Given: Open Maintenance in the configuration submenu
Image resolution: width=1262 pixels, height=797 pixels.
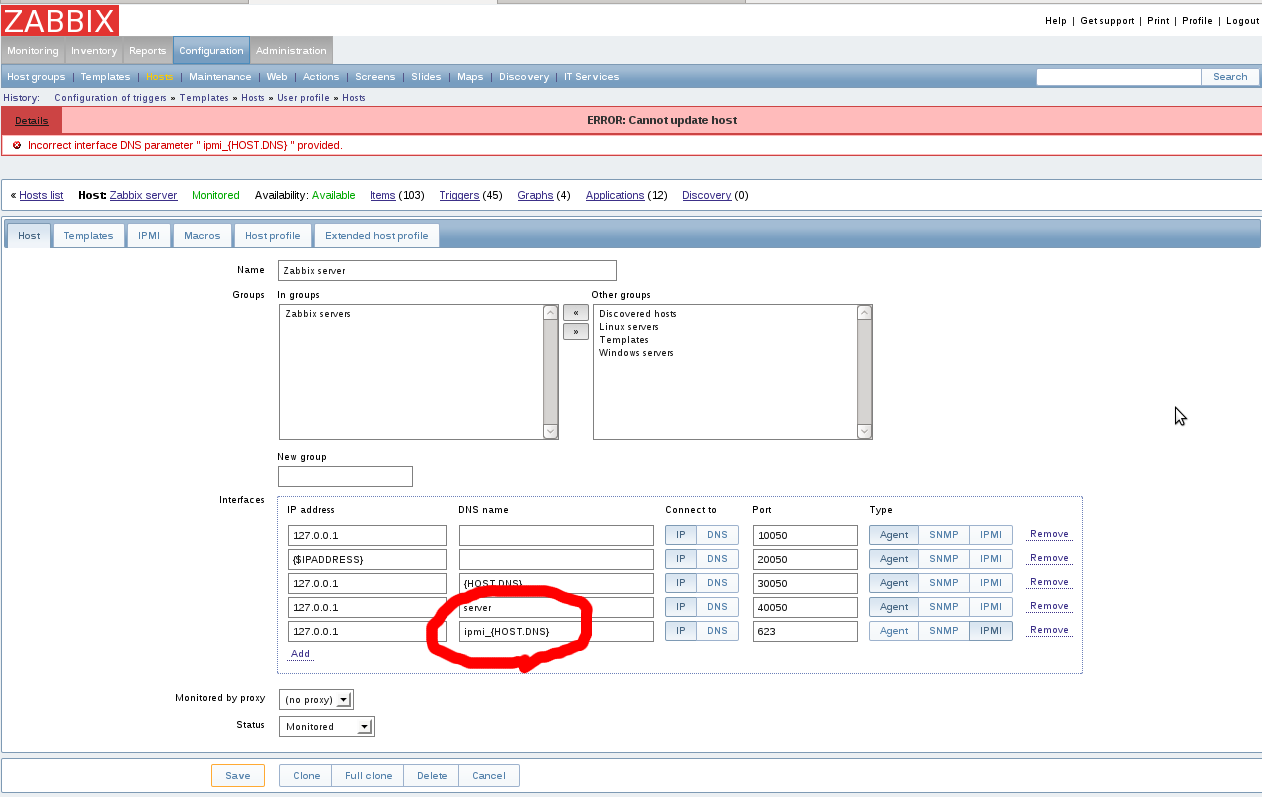Looking at the screenshot, I should 220,77.
